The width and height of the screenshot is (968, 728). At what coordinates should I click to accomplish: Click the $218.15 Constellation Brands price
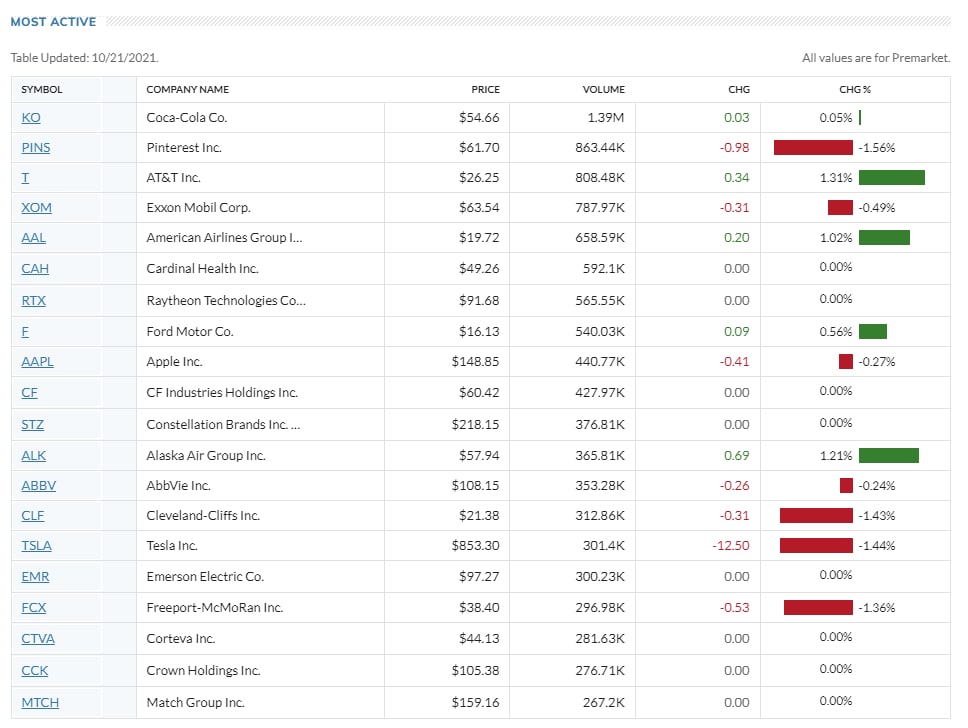tap(475, 425)
